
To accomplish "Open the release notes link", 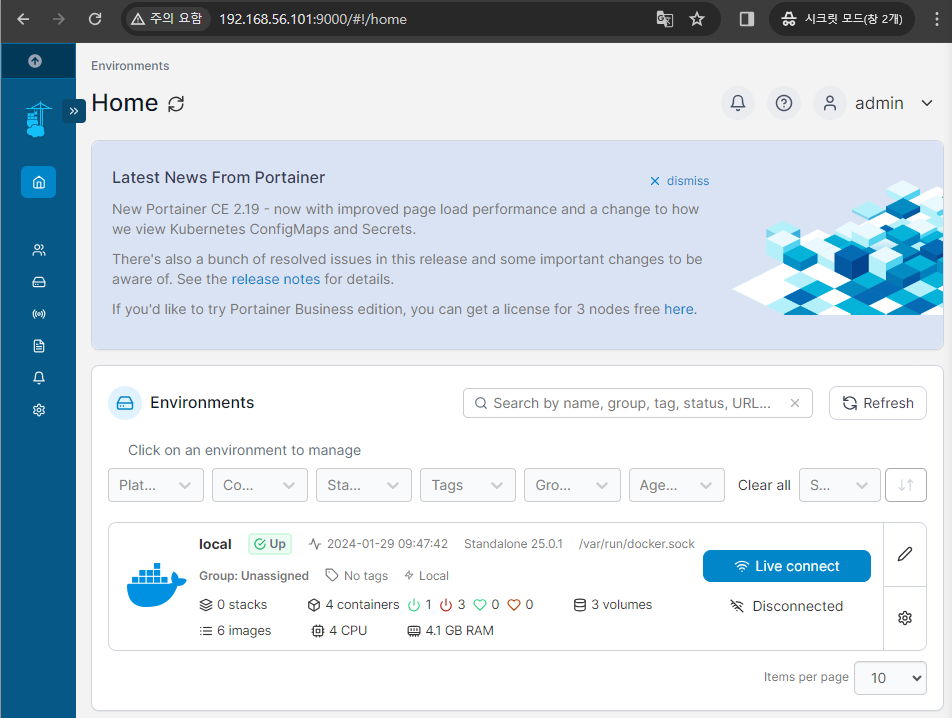I will pos(276,279).
